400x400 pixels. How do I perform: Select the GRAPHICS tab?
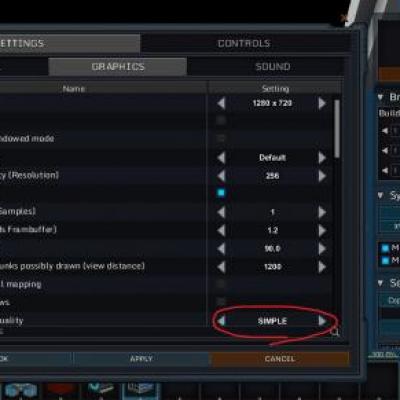click(x=118, y=67)
